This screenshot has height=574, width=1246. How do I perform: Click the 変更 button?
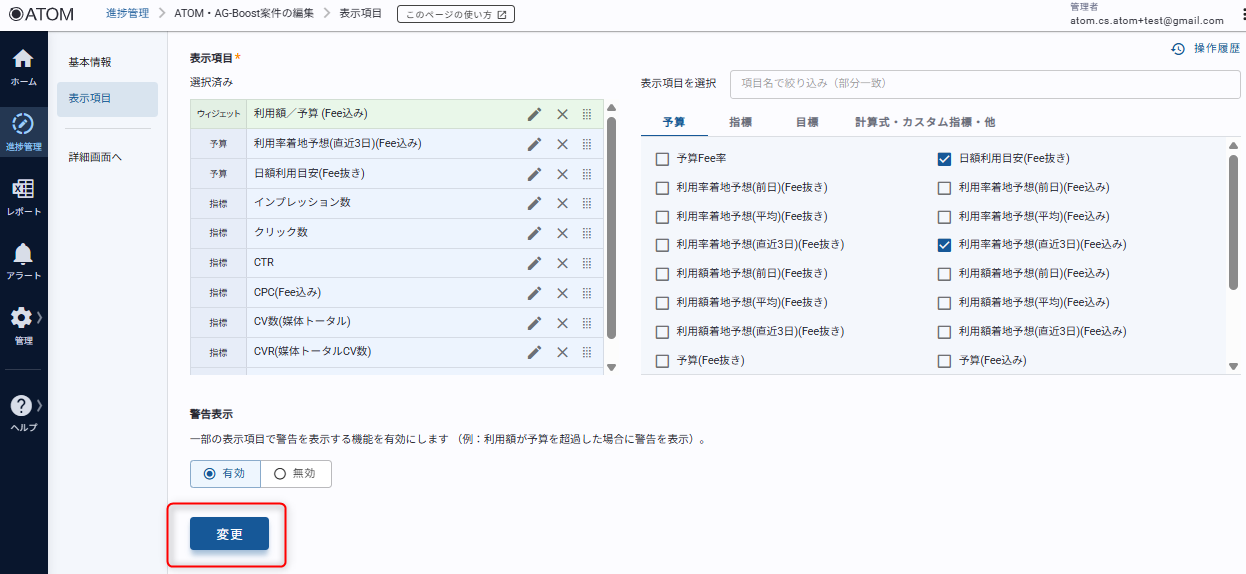(x=229, y=534)
